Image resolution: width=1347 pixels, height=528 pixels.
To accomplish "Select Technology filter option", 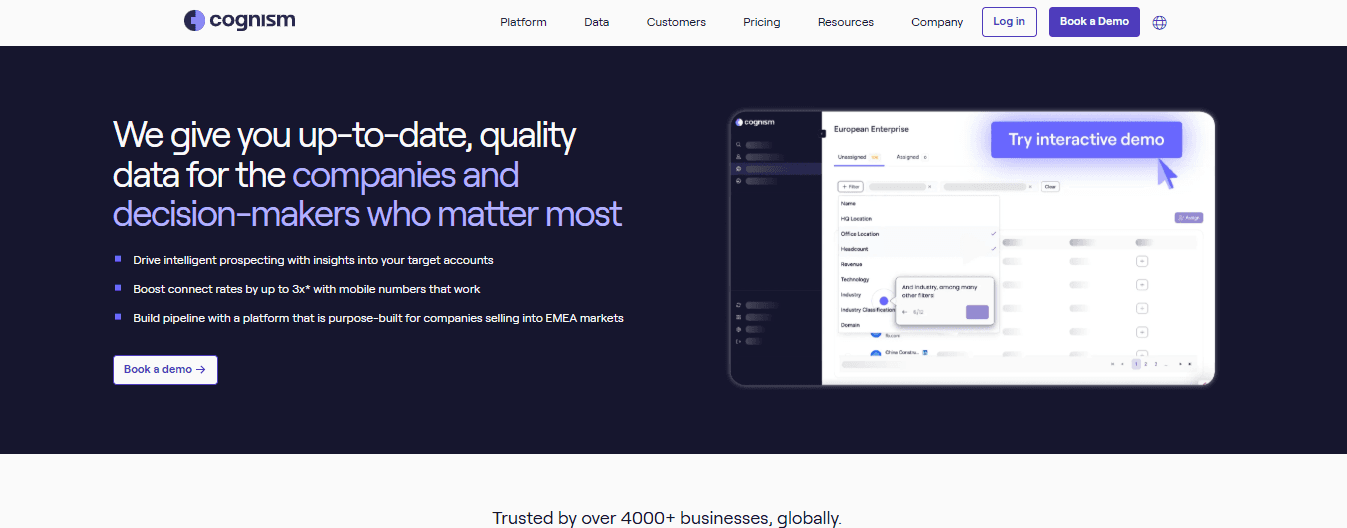I will (x=919, y=279).
